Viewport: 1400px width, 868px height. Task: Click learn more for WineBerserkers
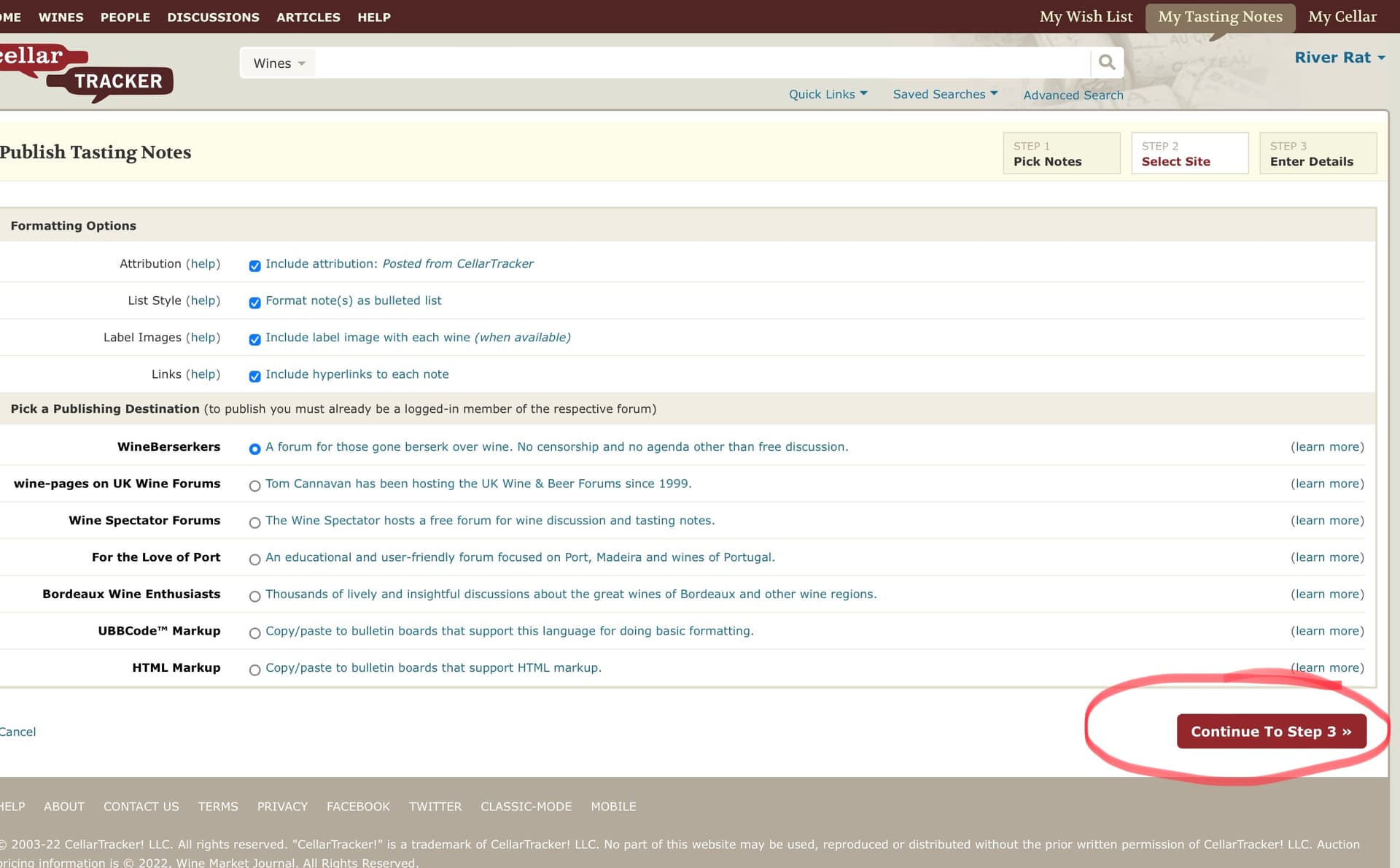pyautogui.click(x=1326, y=446)
